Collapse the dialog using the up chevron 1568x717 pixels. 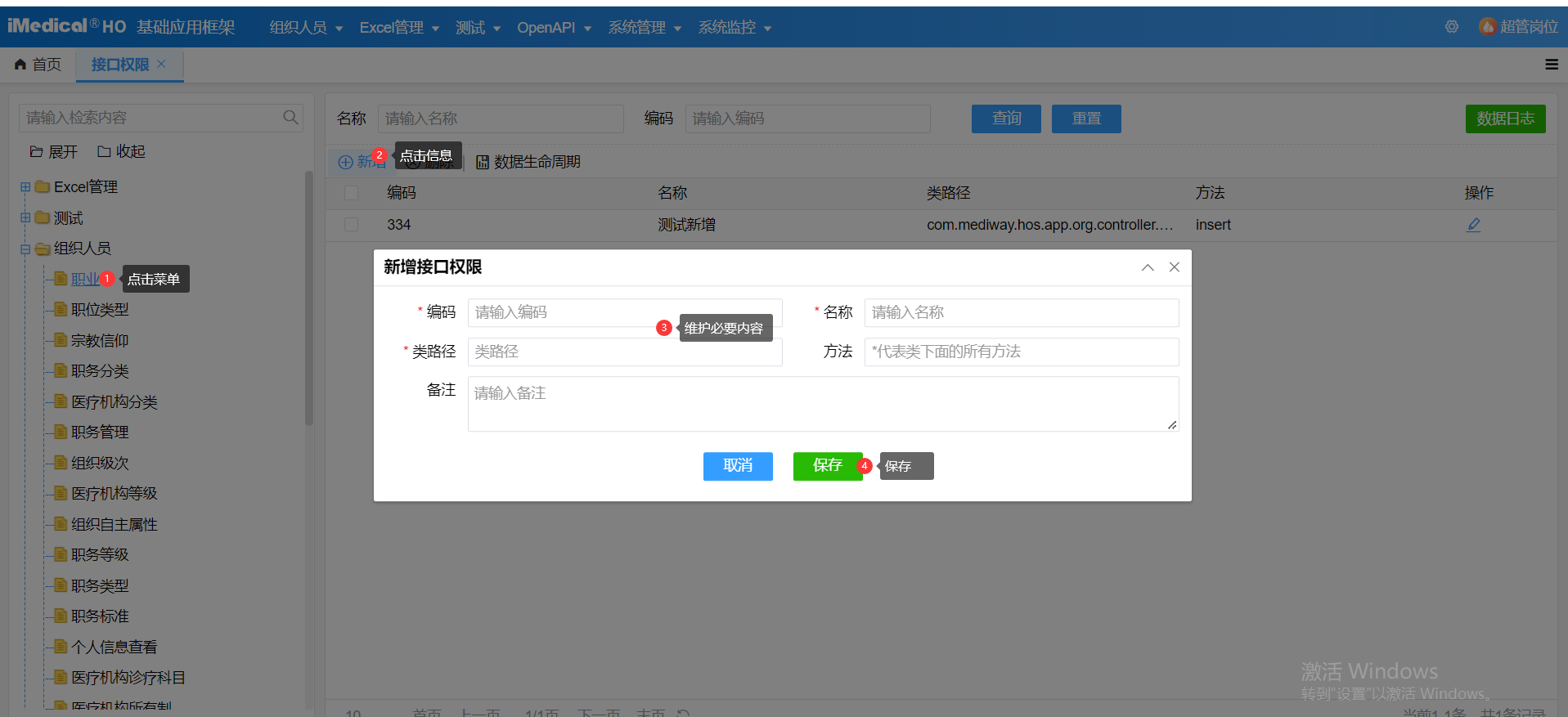click(x=1148, y=267)
